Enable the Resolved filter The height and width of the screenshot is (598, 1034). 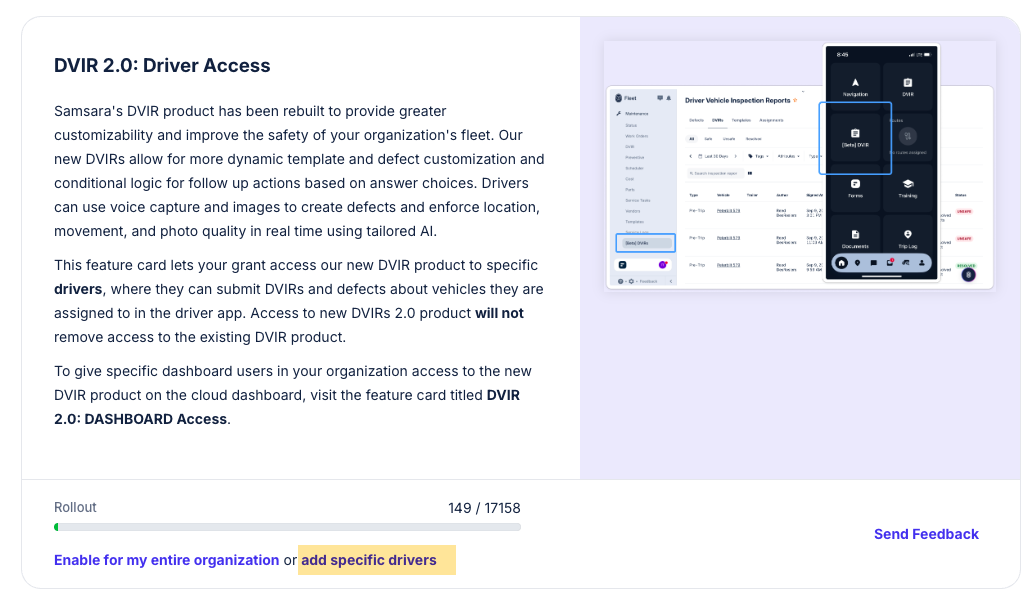754,139
